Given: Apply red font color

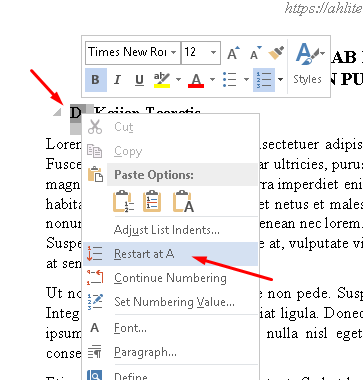Looking at the screenshot, I should click(196, 80).
